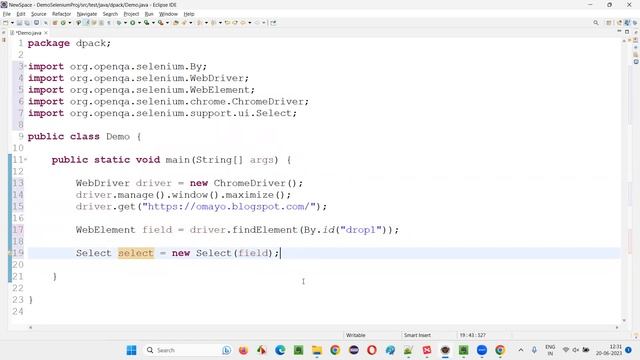640x360 pixels.
Task: Click the highlighted variable name select
Action: pyautogui.click(x=136, y=253)
